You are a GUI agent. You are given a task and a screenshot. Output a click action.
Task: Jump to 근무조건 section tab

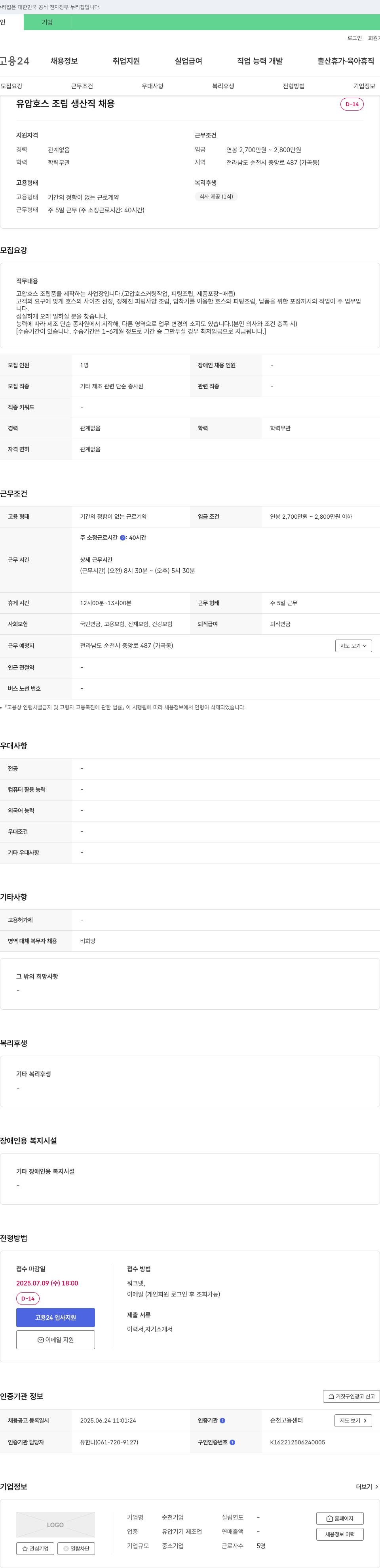82,86
